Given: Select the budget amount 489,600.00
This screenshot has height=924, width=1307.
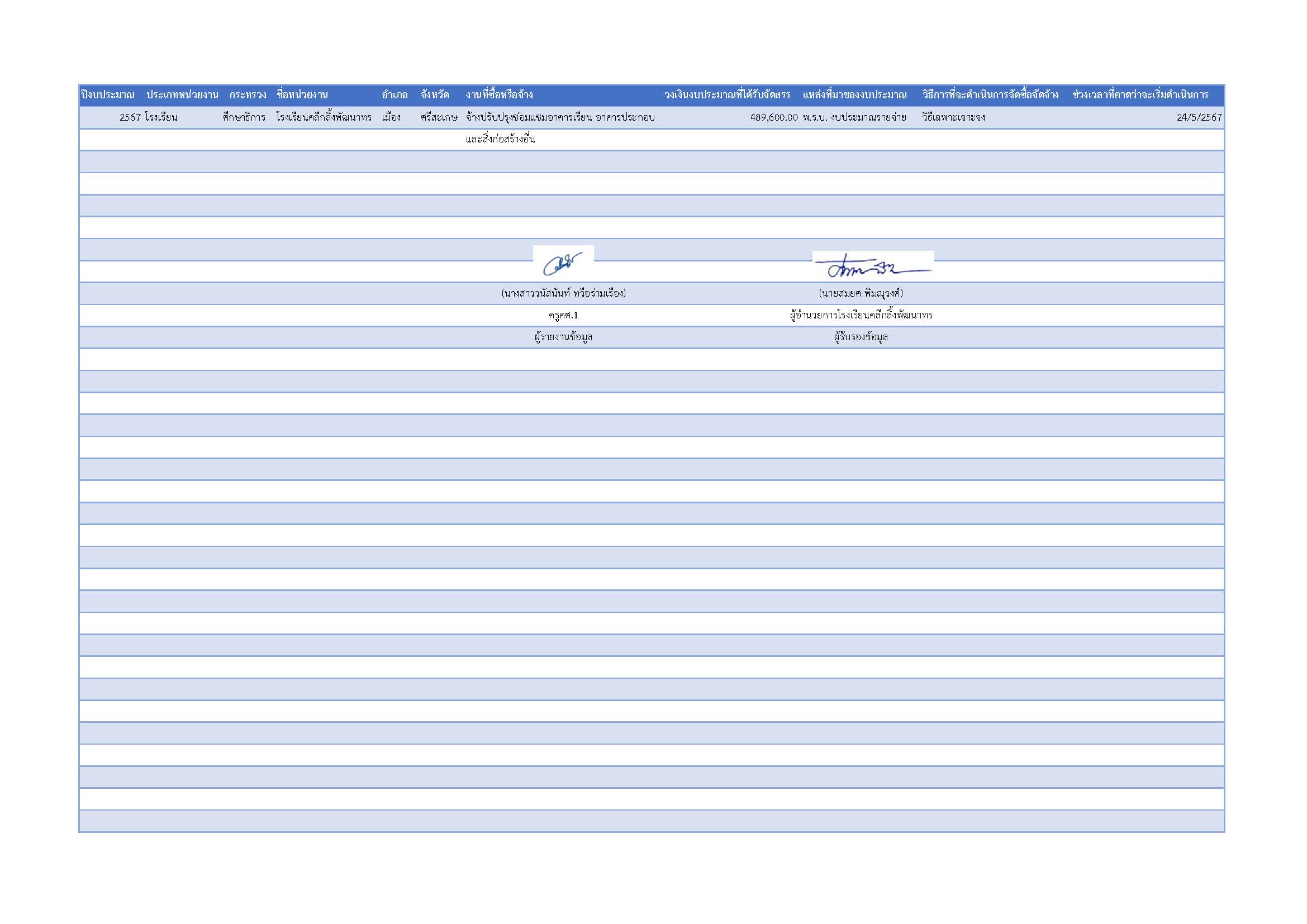Looking at the screenshot, I should [x=773, y=117].
